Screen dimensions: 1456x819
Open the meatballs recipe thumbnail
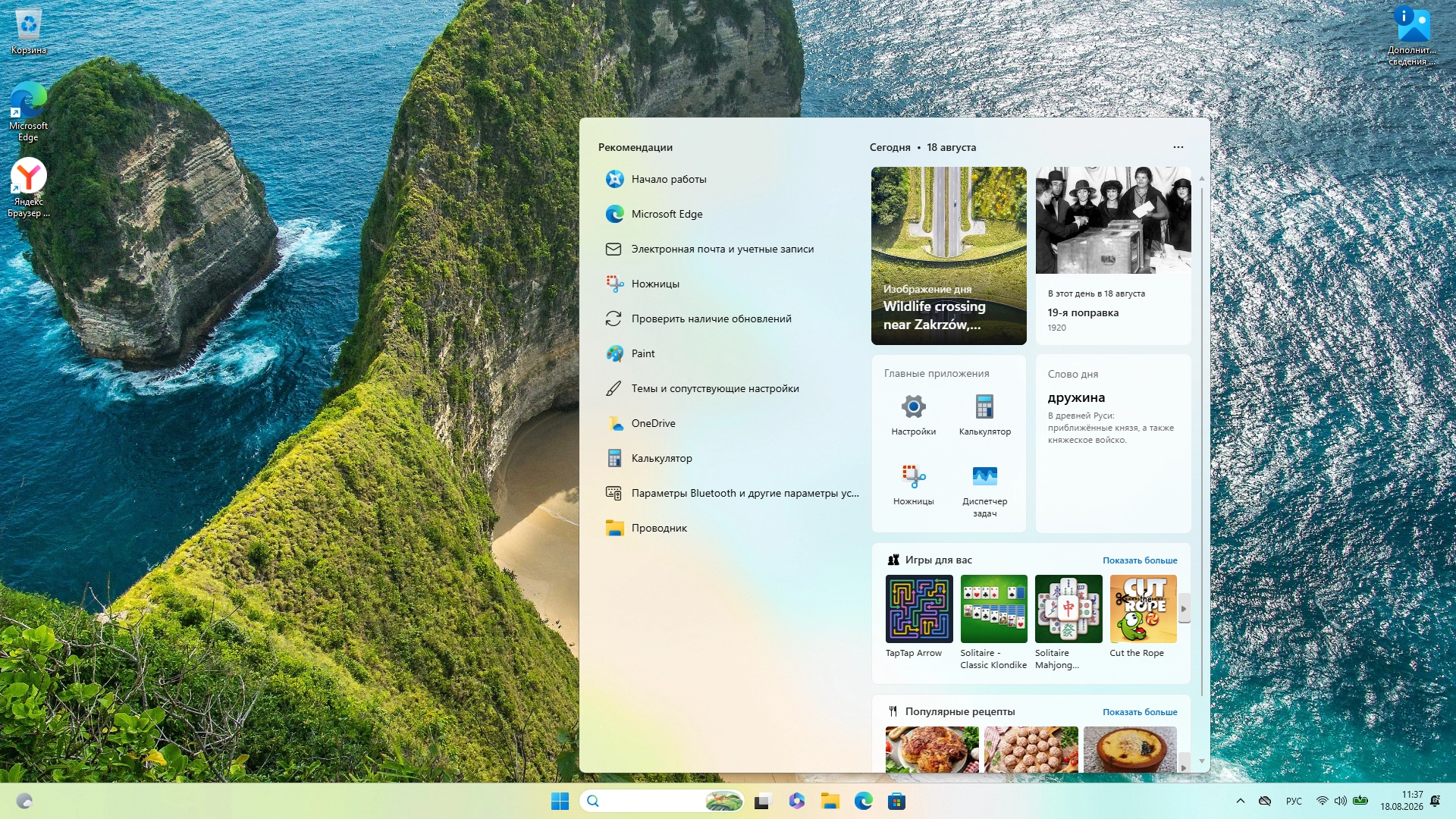(x=1031, y=749)
